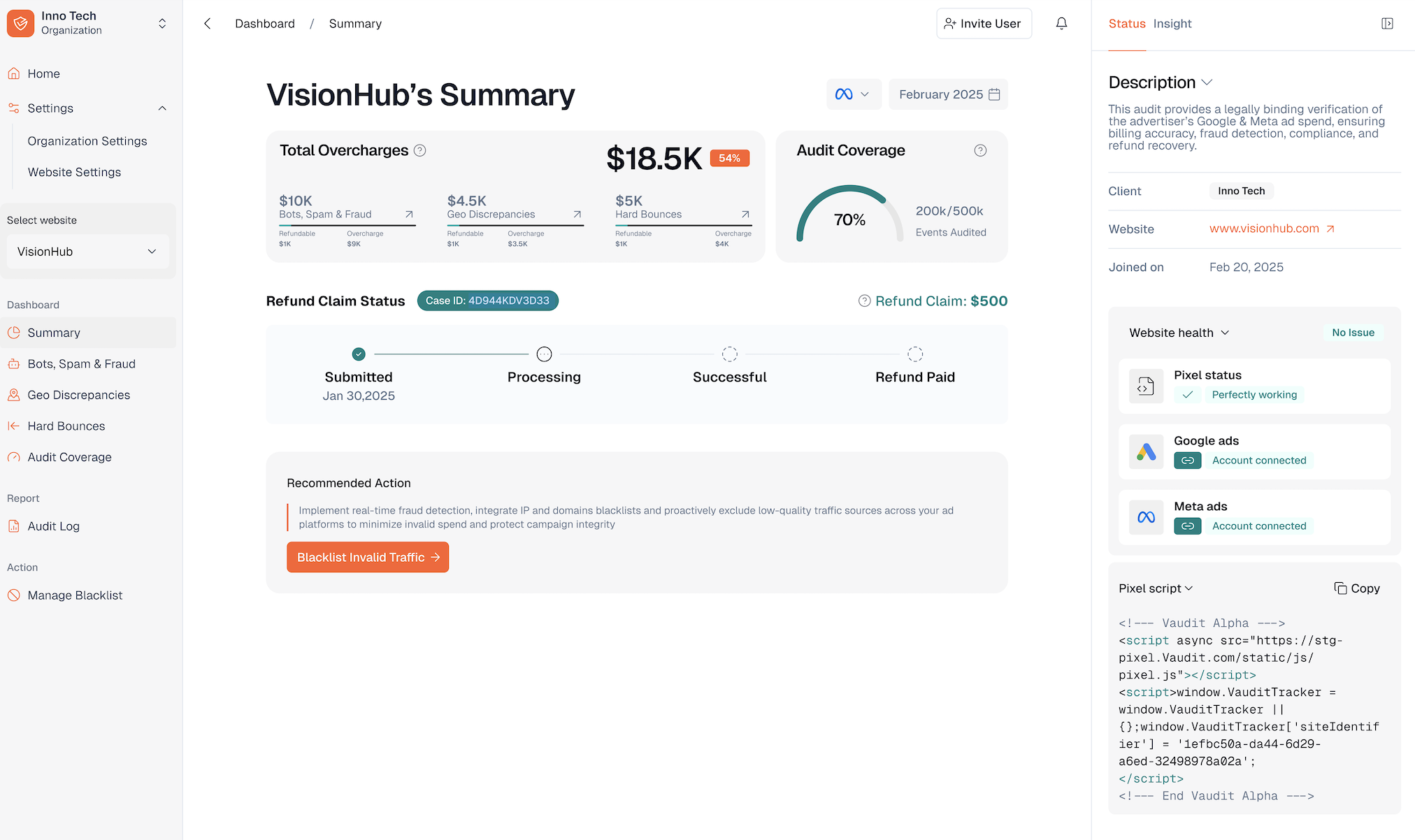Screen dimensions: 1415x840
Task: Click Blacklist Invalid Traffic button
Action: [x=368, y=557]
